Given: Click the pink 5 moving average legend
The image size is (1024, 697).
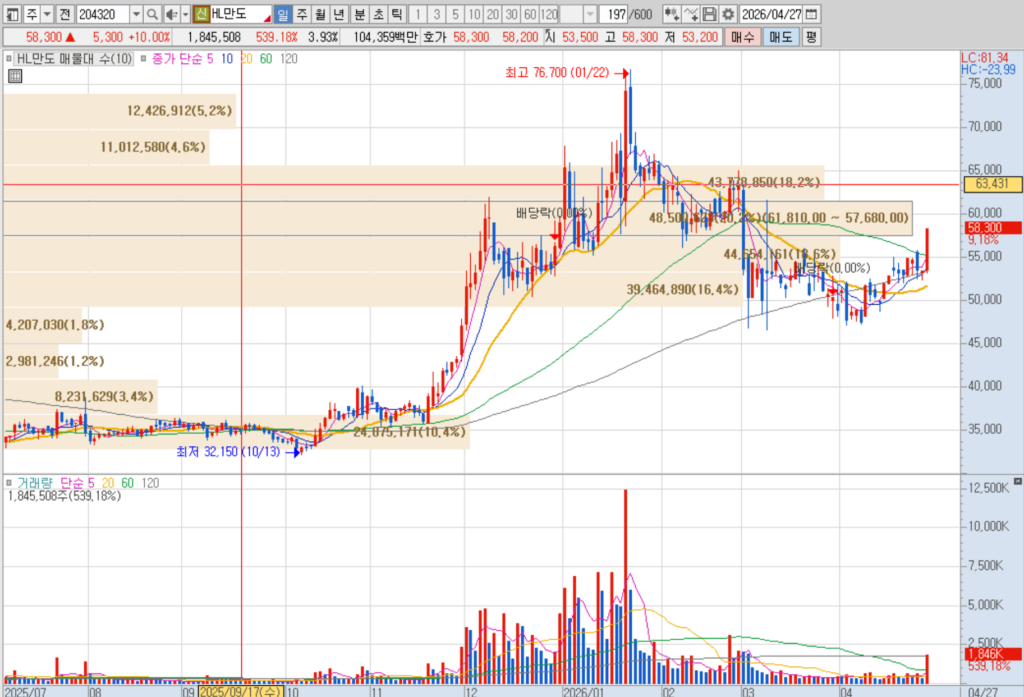Looking at the screenshot, I should click(x=210, y=59).
